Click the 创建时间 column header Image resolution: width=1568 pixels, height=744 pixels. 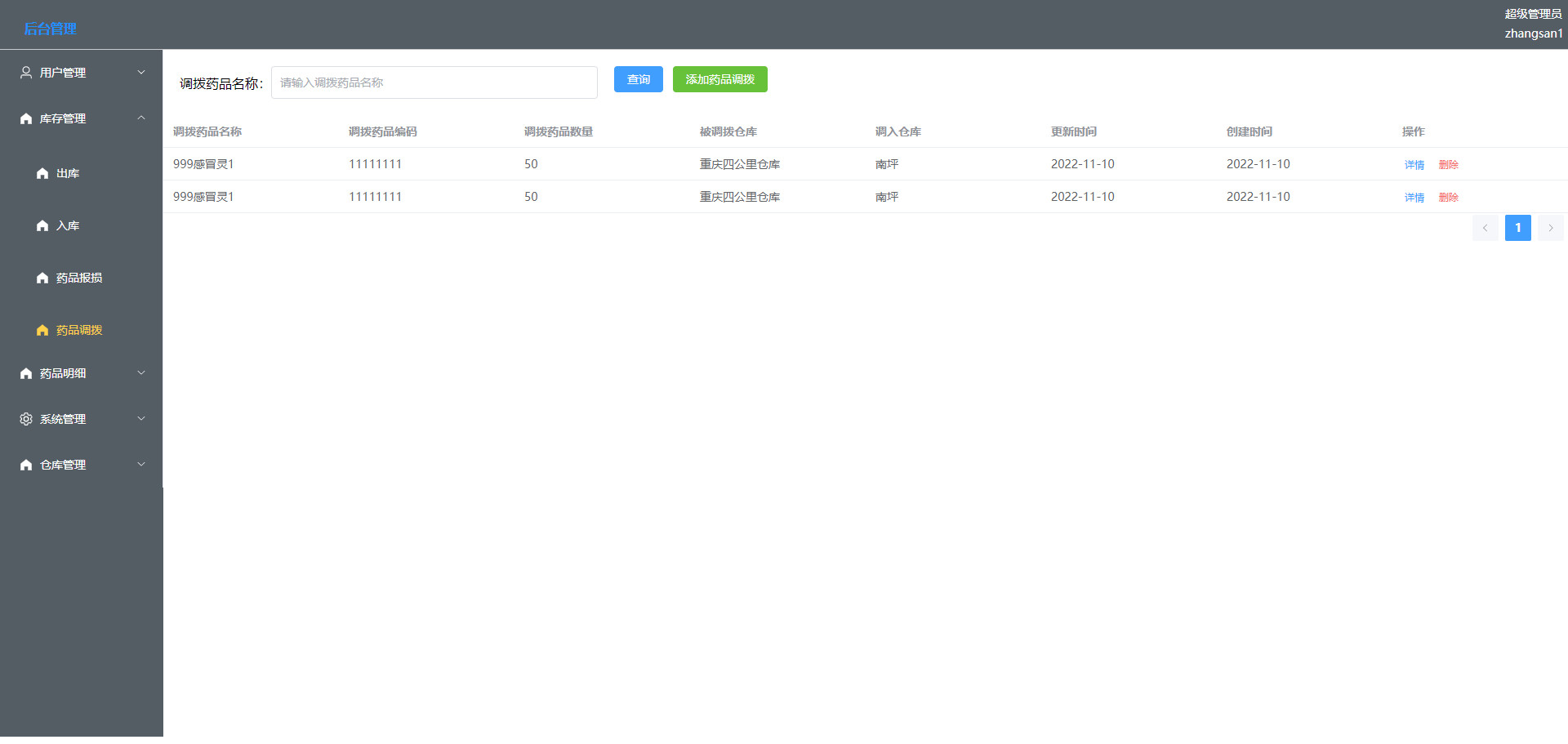[1249, 131]
